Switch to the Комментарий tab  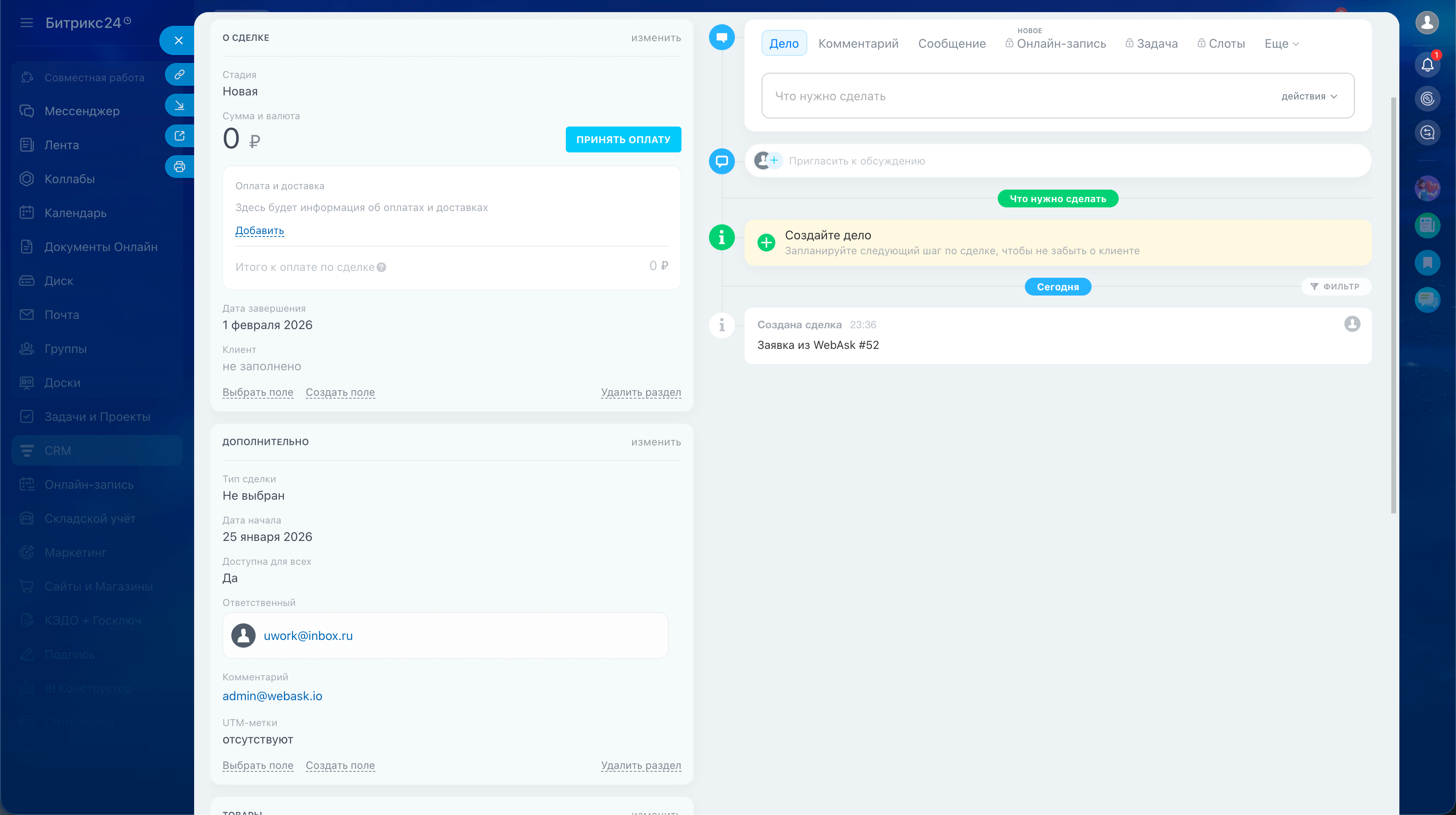[x=858, y=44]
